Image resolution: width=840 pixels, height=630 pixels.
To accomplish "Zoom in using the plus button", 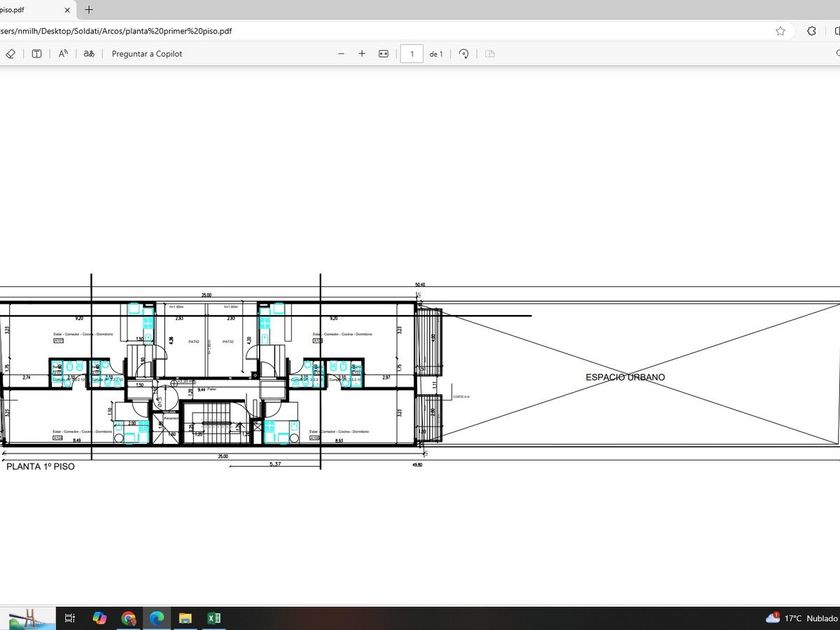I will 362,54.
